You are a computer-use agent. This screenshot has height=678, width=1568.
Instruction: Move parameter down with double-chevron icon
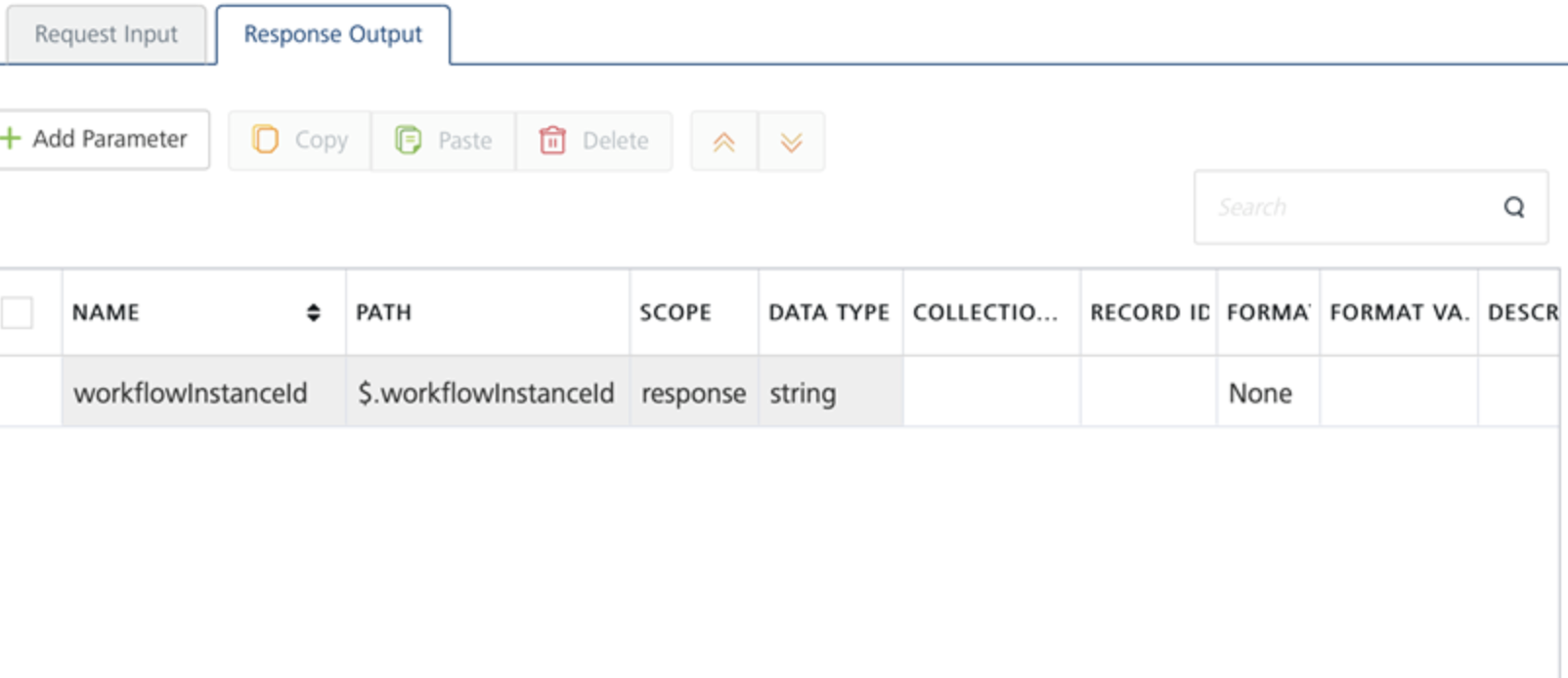click(791, 142)
